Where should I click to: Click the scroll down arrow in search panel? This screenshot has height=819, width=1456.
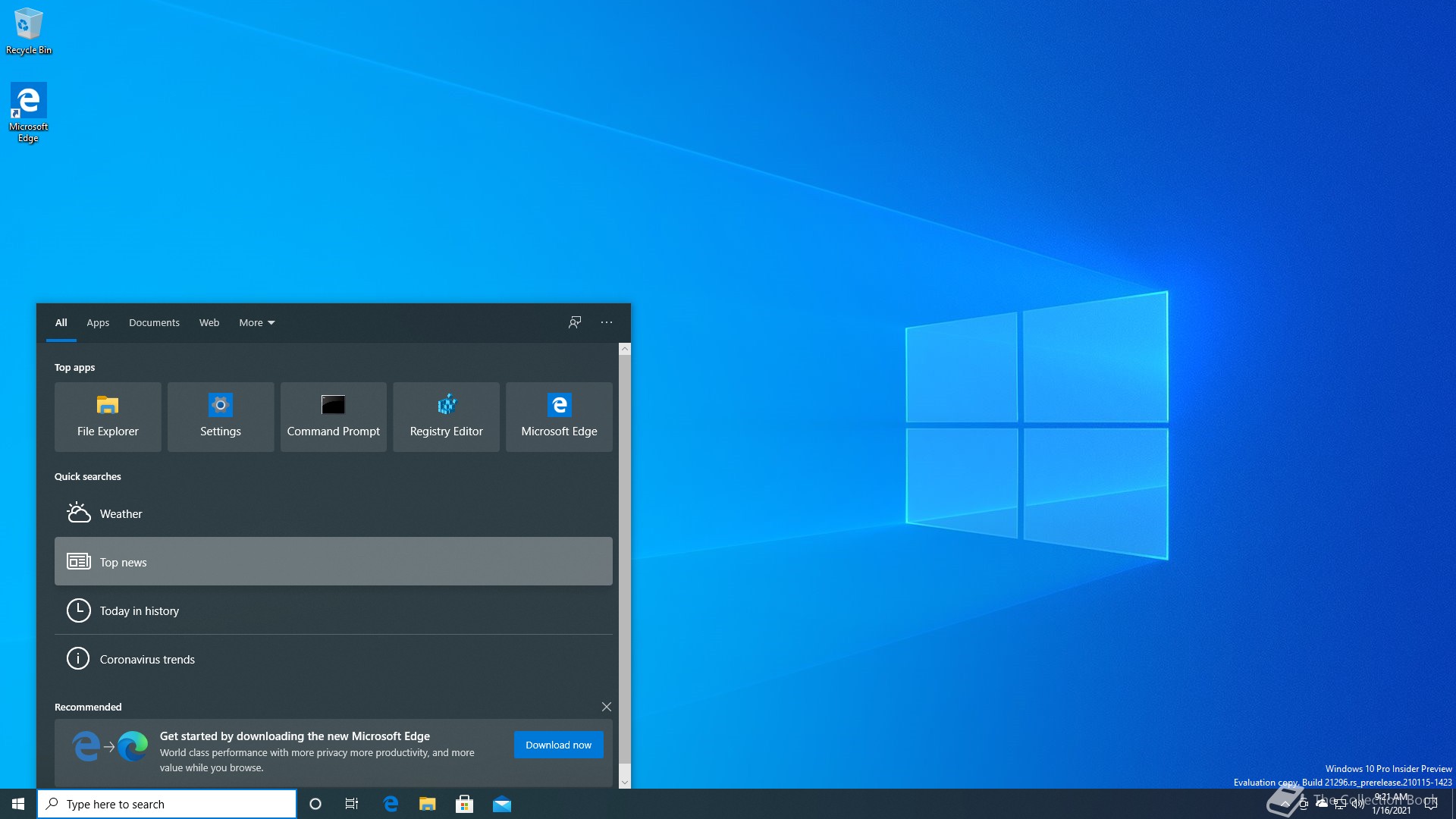click(x=625, y=782)
